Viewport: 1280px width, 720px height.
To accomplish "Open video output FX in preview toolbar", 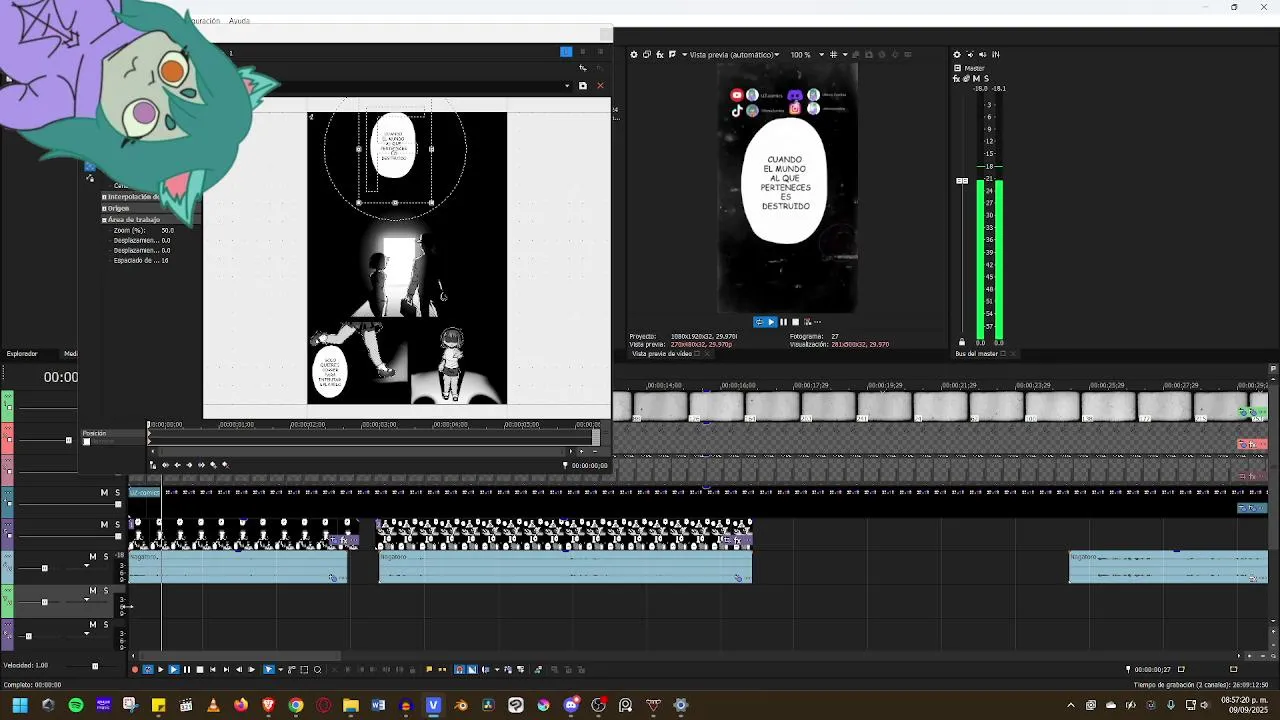I will tap(660, 54).
